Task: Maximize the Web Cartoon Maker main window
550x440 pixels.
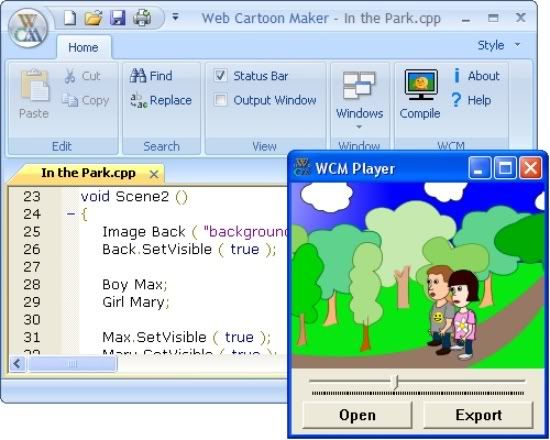Action: (x=493, y=18)
